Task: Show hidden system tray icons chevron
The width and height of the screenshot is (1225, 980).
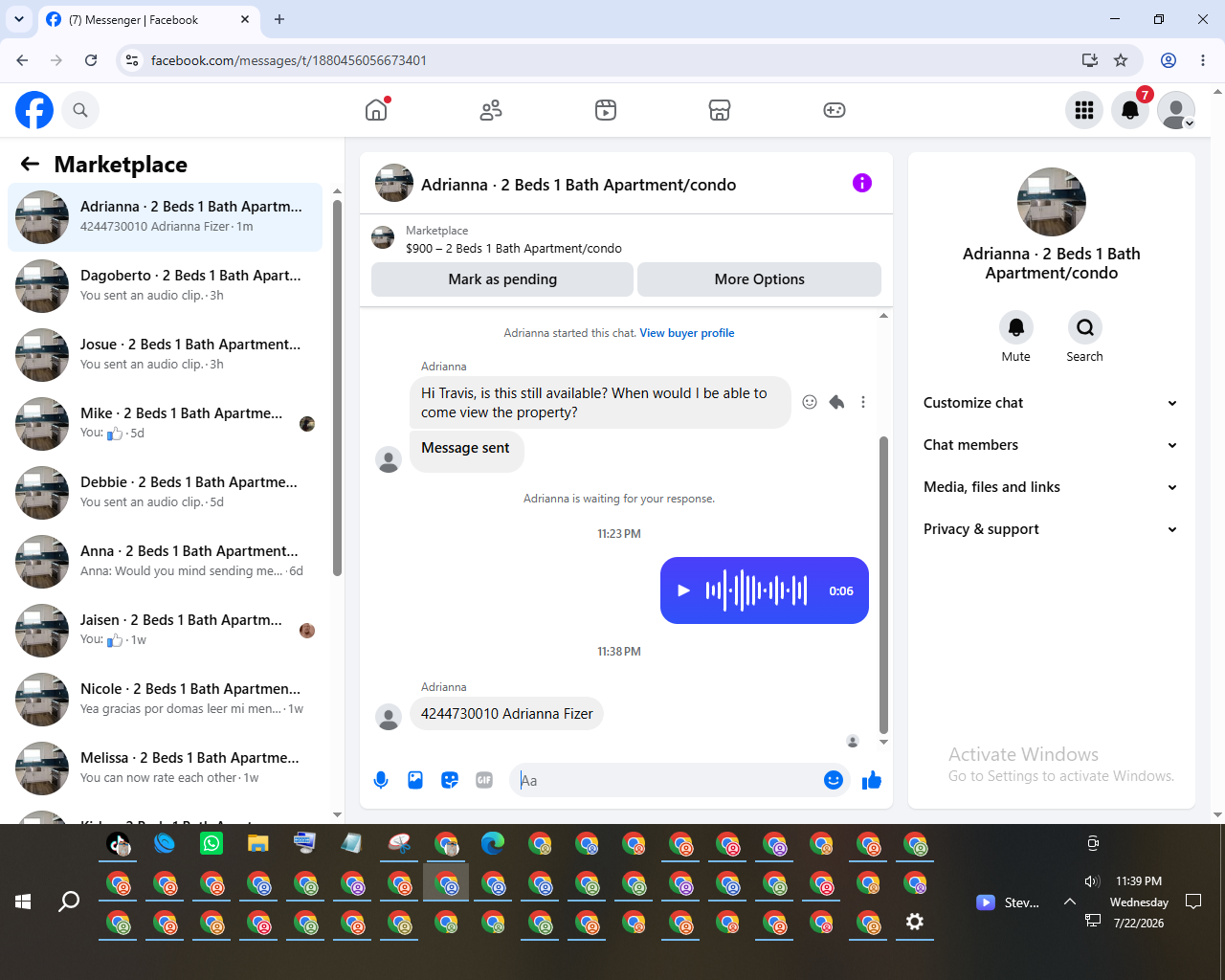Action: (x=1070, y=902)
